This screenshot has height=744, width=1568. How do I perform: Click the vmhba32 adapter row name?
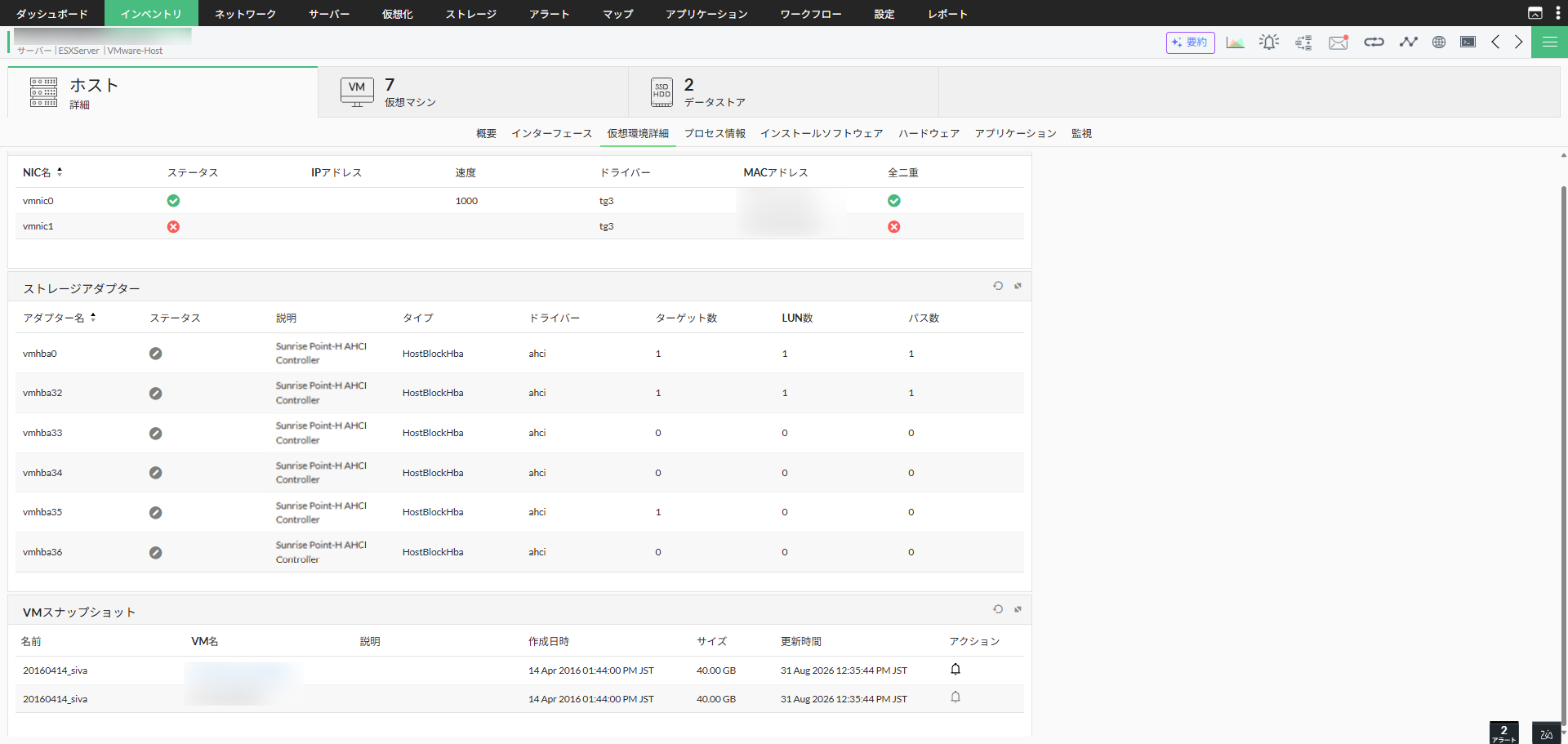(x=42, y=393)
